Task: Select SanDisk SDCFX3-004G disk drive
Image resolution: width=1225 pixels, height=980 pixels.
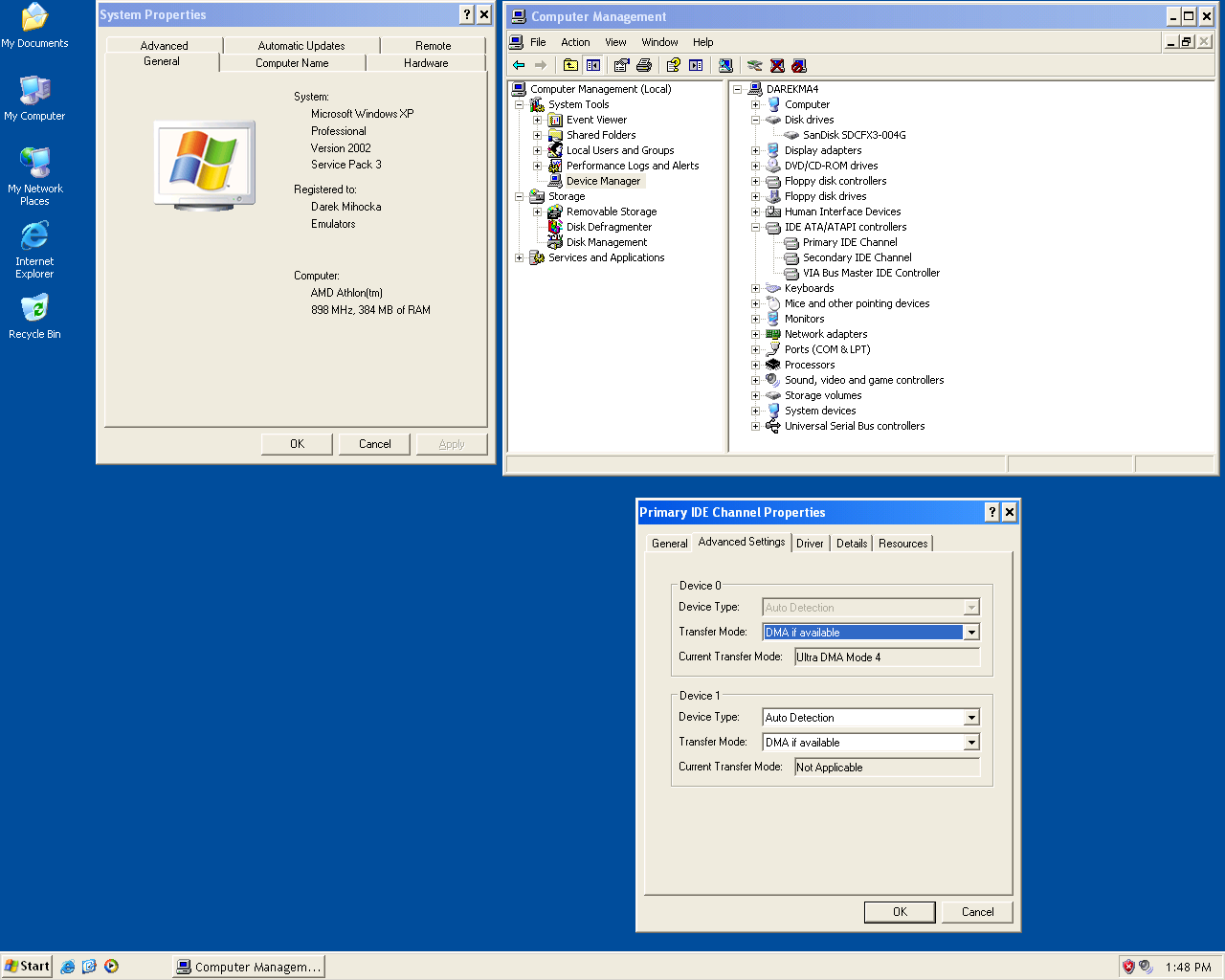Action: tap(854, 135)
